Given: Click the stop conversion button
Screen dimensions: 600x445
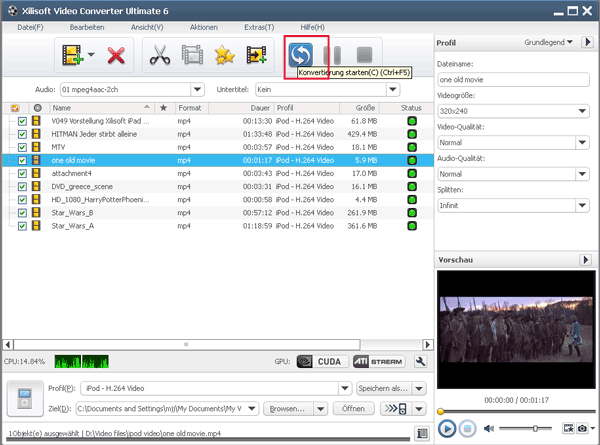Looking at the screenshot, I should coord(364,55).
